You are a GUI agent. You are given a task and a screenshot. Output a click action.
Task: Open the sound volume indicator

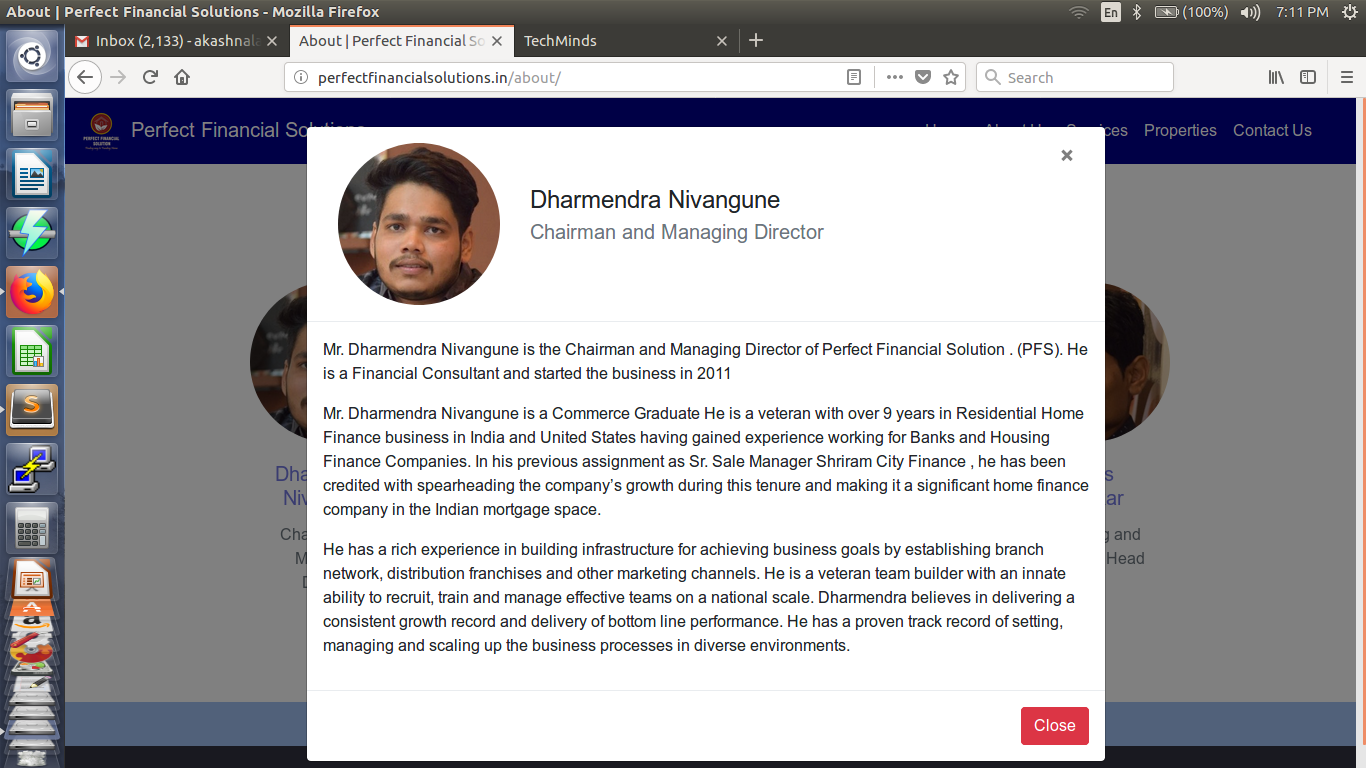pyautogui.click(x=1250, y=12)
